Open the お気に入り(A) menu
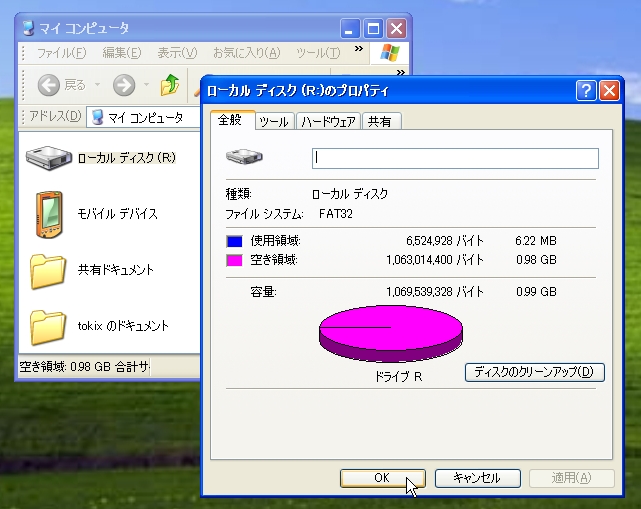Screen dimensions: 641x509 coord(247,53)
